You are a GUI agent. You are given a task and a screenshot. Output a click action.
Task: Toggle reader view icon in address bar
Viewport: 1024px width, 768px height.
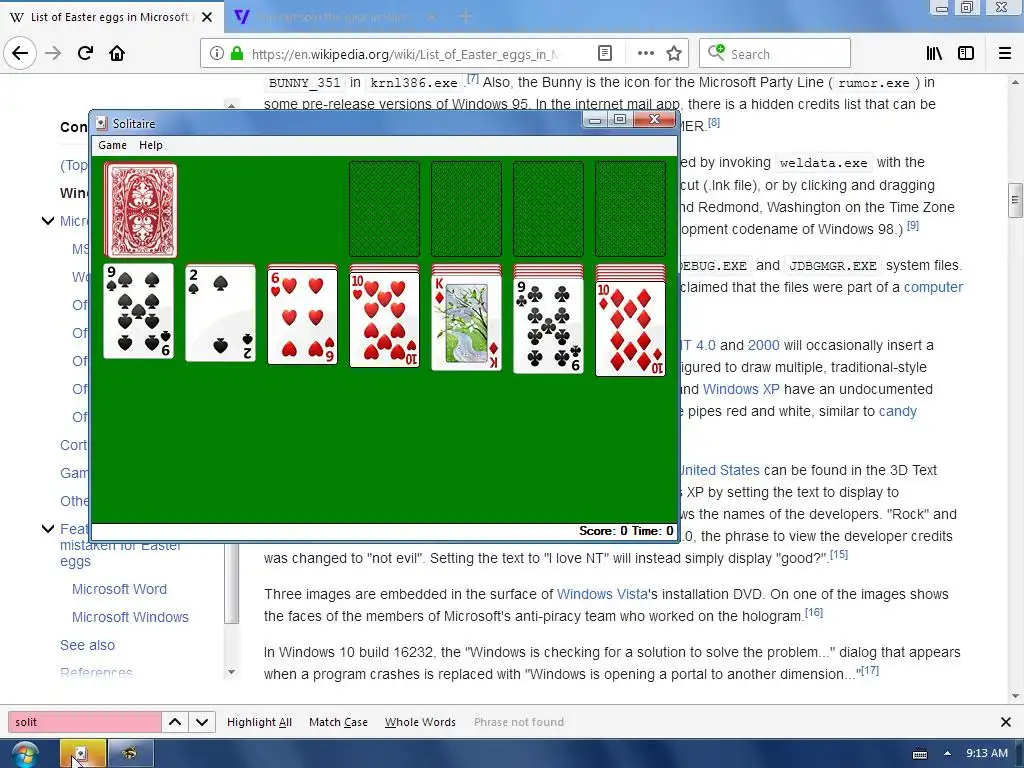605,54
